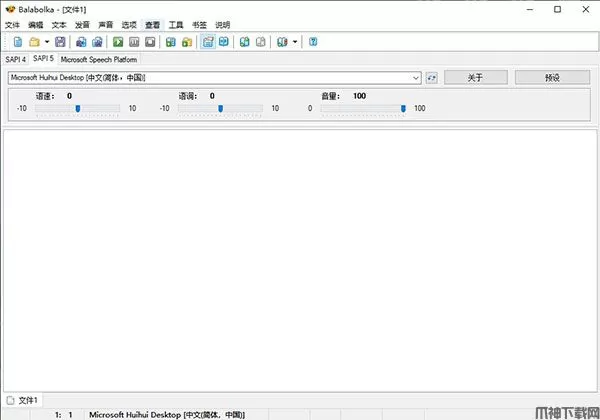The height and width of the screenshot is (420, 600).
Task: Click the refresh icon beside the voice list
Action: (x=432, y=77)
